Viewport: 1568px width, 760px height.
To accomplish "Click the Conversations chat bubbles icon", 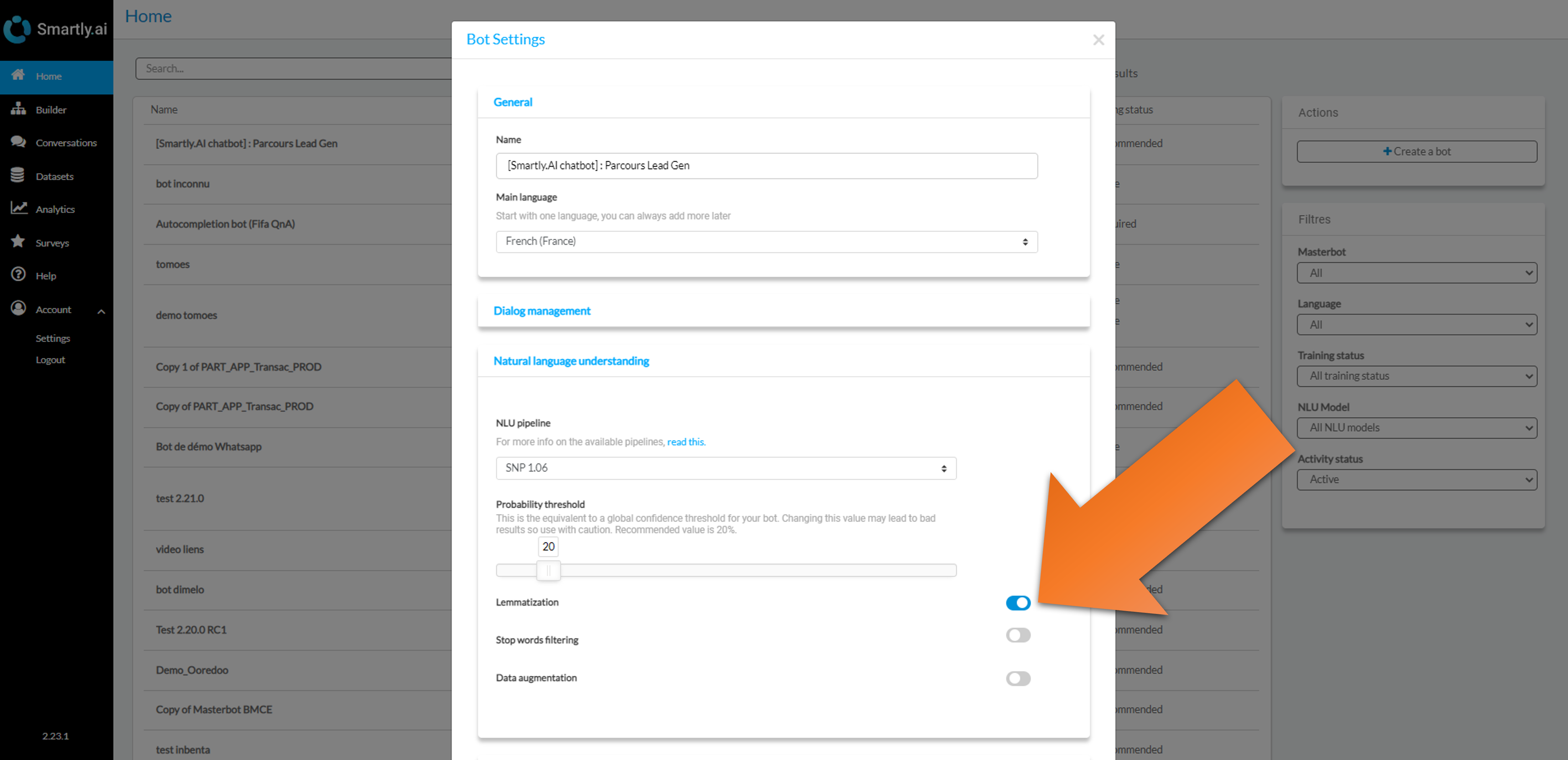I will point(18,142).
